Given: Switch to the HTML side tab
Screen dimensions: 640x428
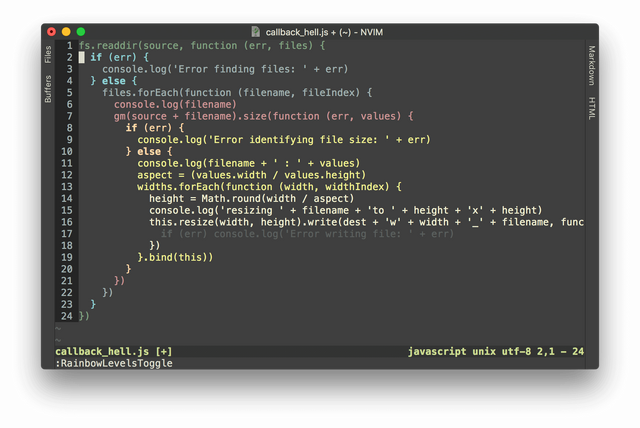Looking at the screenshot, I should click(x=592, y=108).
